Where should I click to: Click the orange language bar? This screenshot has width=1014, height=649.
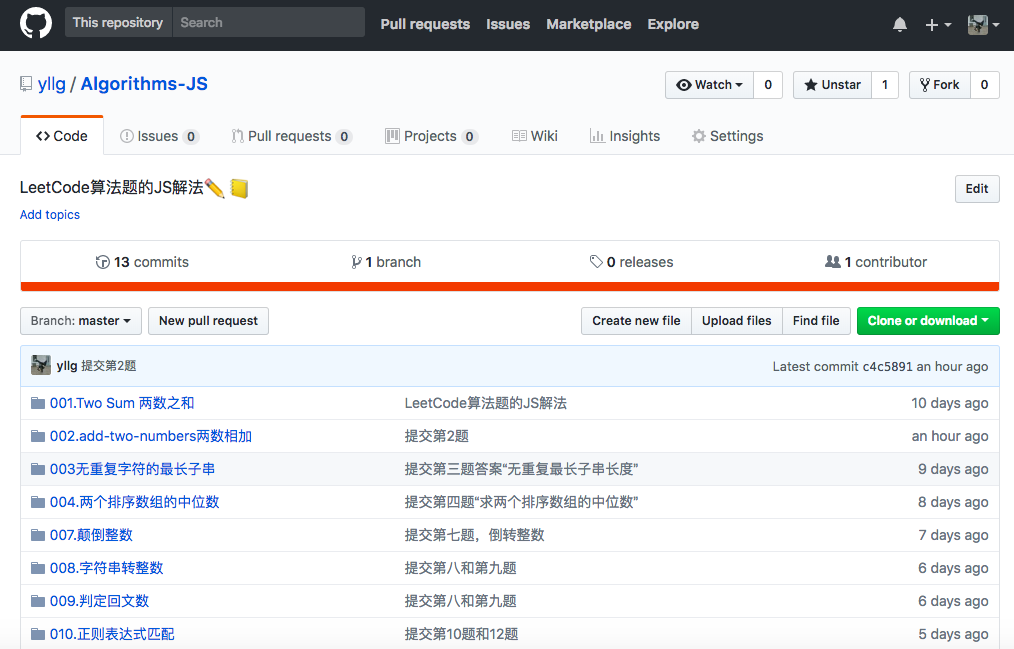click(x=510, y=286)
